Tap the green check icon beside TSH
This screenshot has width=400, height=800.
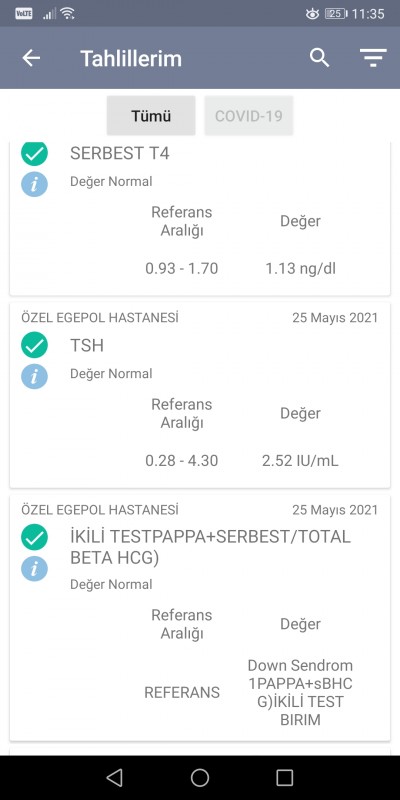click(34, 345)
